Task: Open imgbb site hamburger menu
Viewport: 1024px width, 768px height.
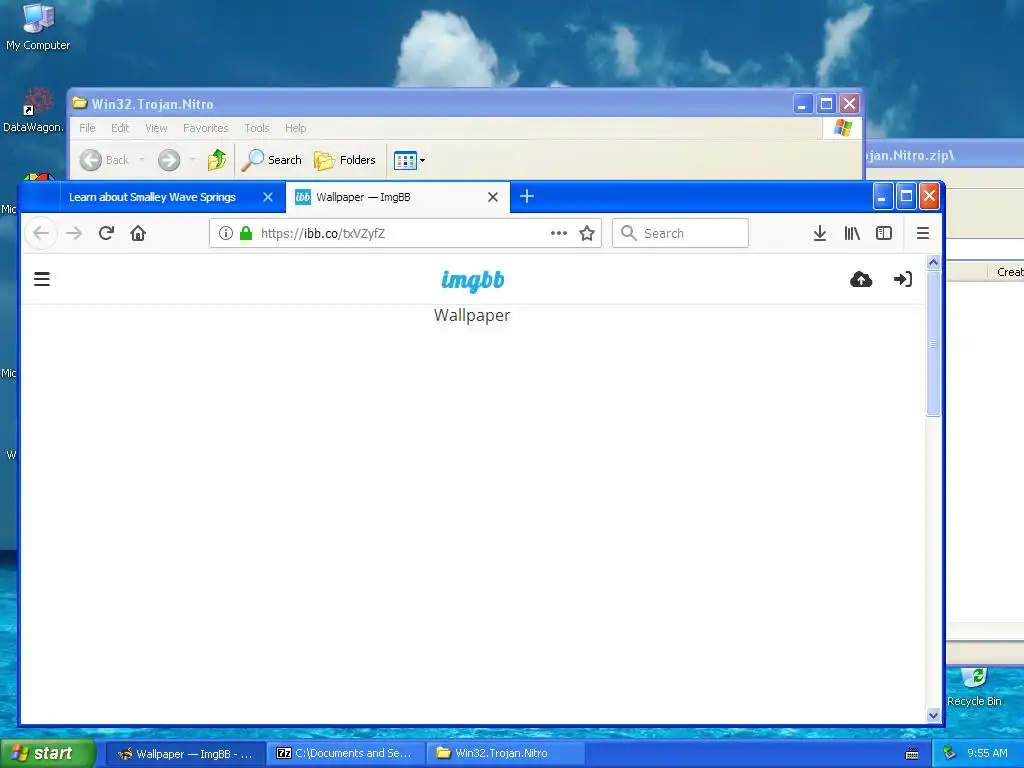Action: pyautogui.click(x=42, y=280)
